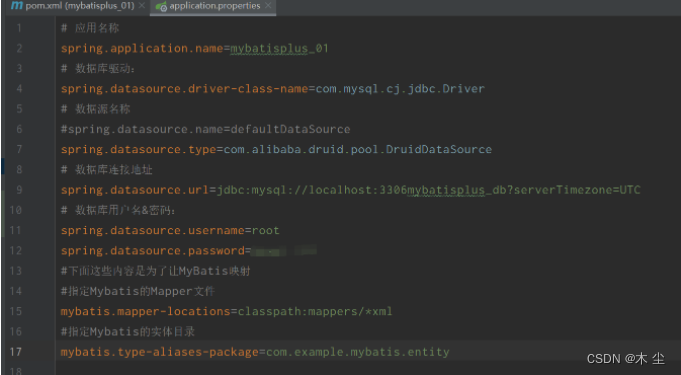
Task: Click the classpath:mappers/*xml value
Action: pos(315,312)
